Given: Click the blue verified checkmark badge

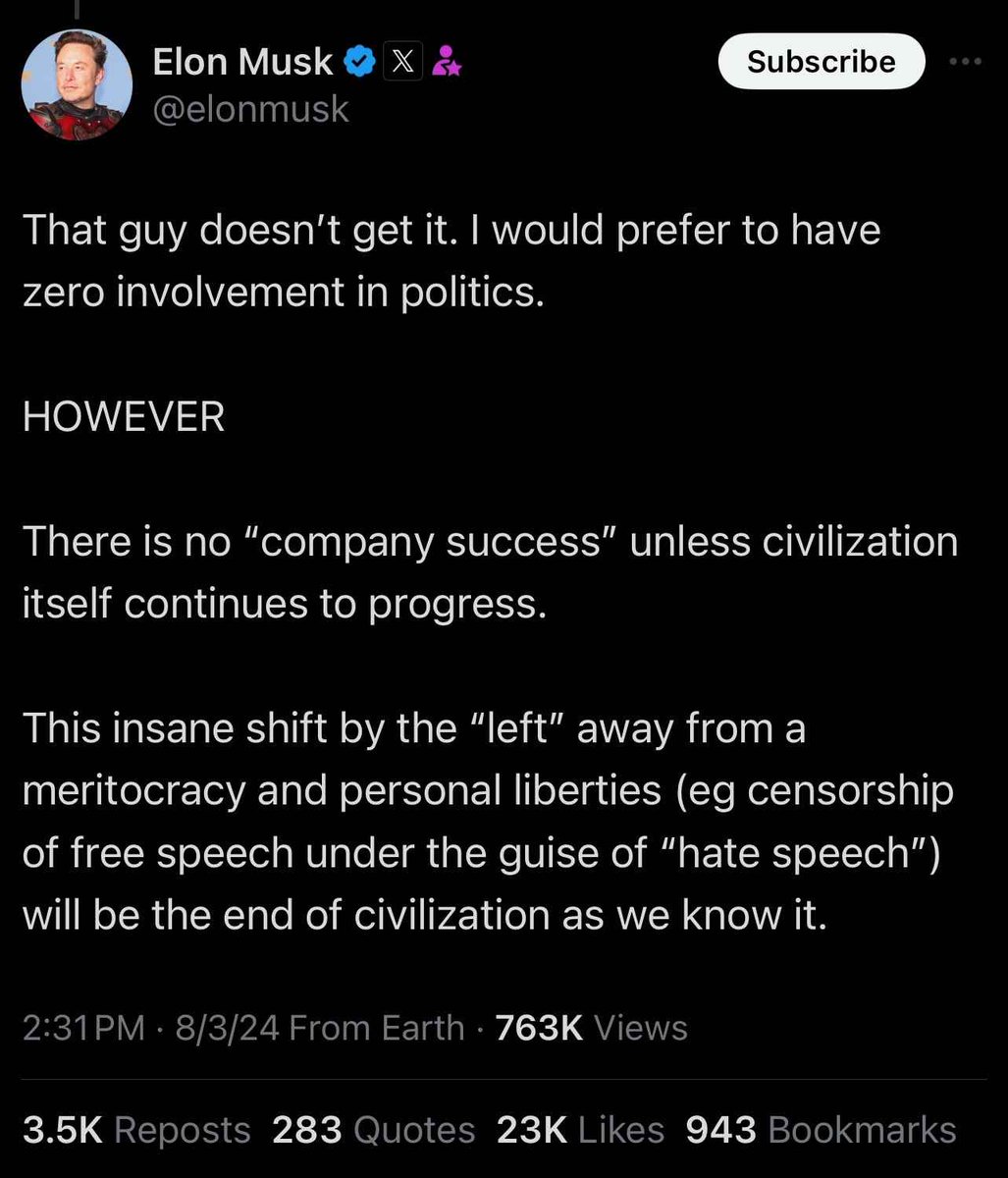Looking at the screenshot, I should pos(359,63).
